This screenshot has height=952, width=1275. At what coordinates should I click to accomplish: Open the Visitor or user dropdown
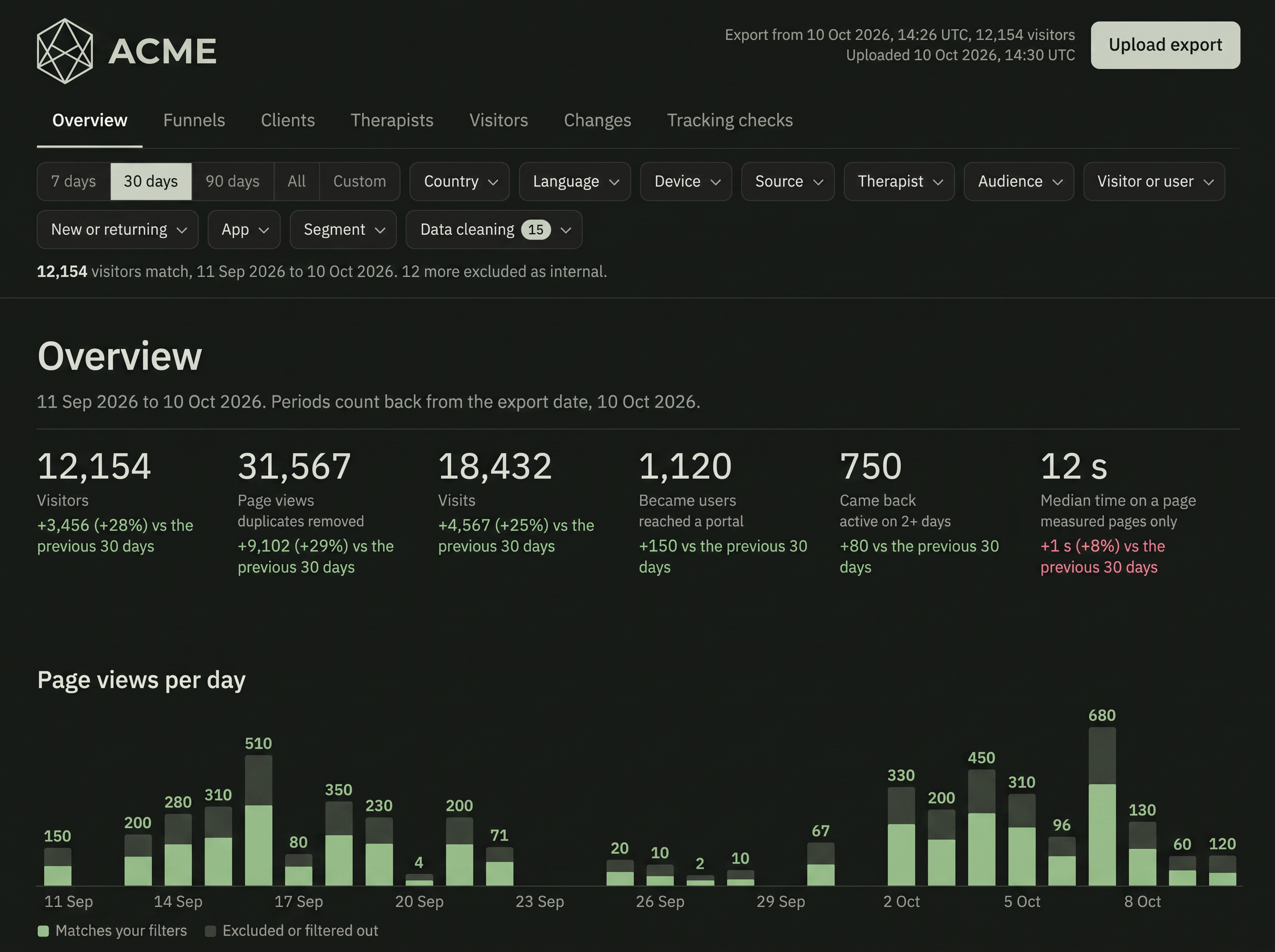[1154, 181]
